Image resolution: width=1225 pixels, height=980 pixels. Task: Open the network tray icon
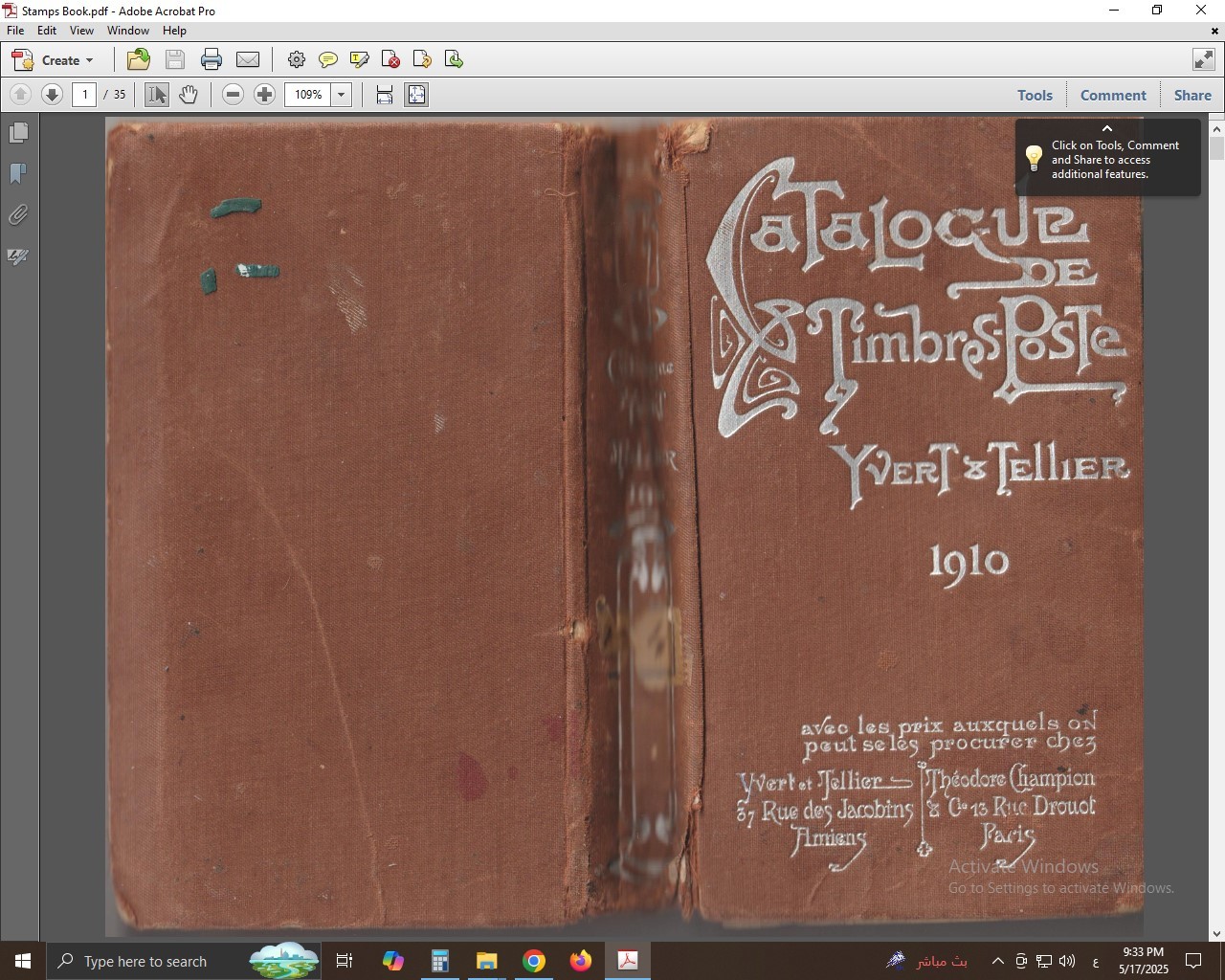point(1044,961)
